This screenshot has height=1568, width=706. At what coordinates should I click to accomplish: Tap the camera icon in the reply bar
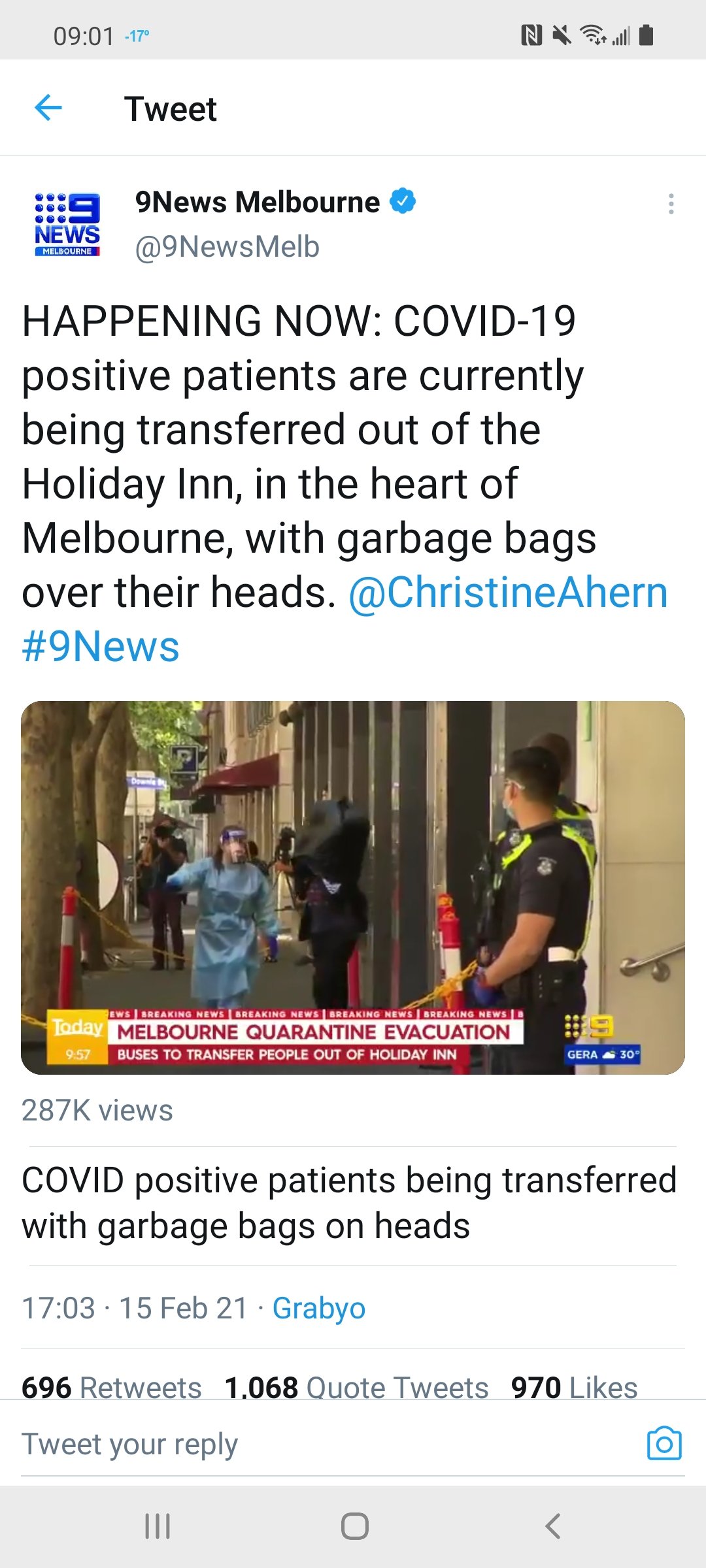[x=664, y=1443]
